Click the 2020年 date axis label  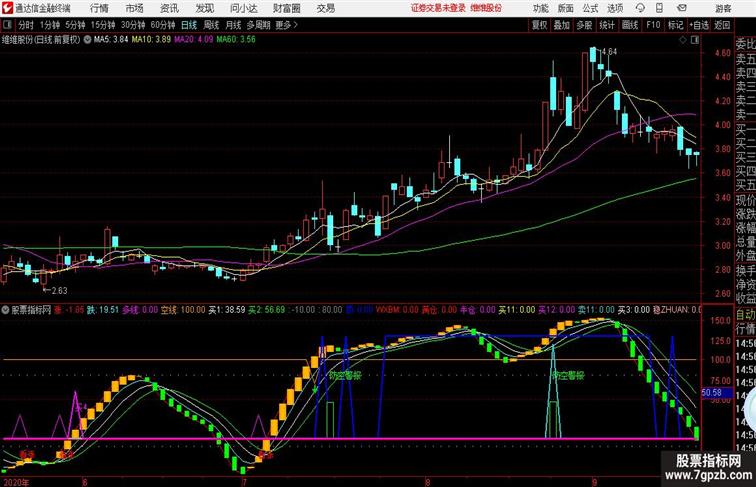point(17,482)
